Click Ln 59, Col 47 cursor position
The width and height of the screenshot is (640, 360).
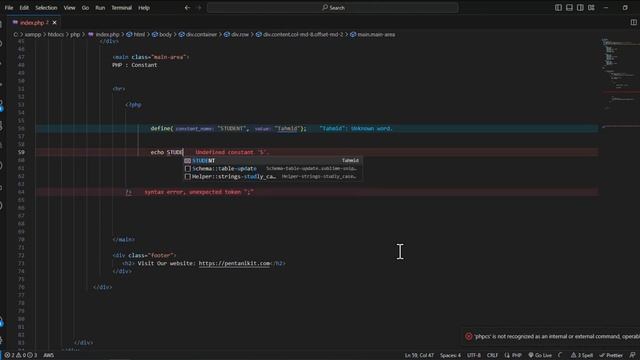[x=419, y=355]
